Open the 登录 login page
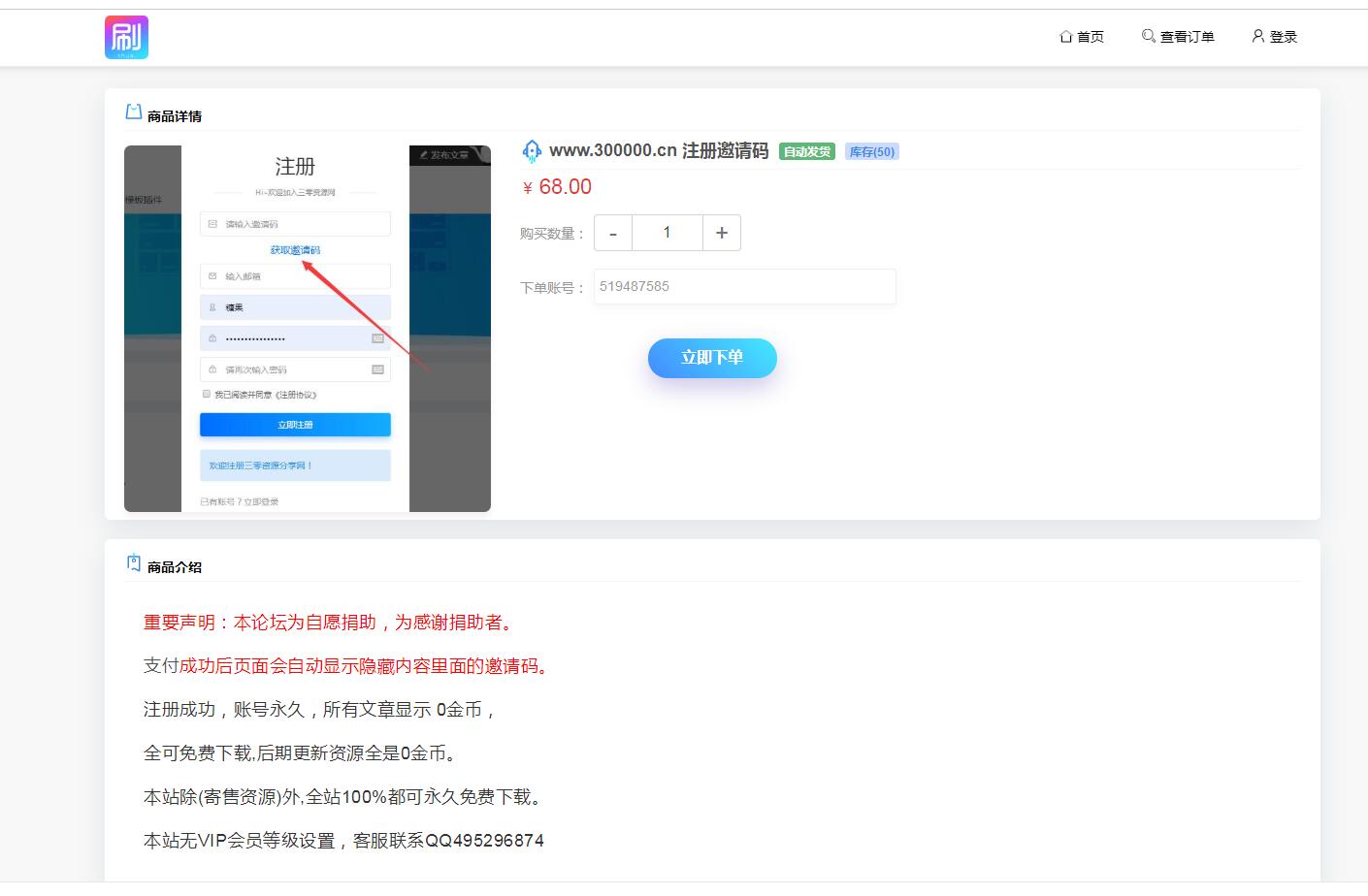 (1274, 37)
